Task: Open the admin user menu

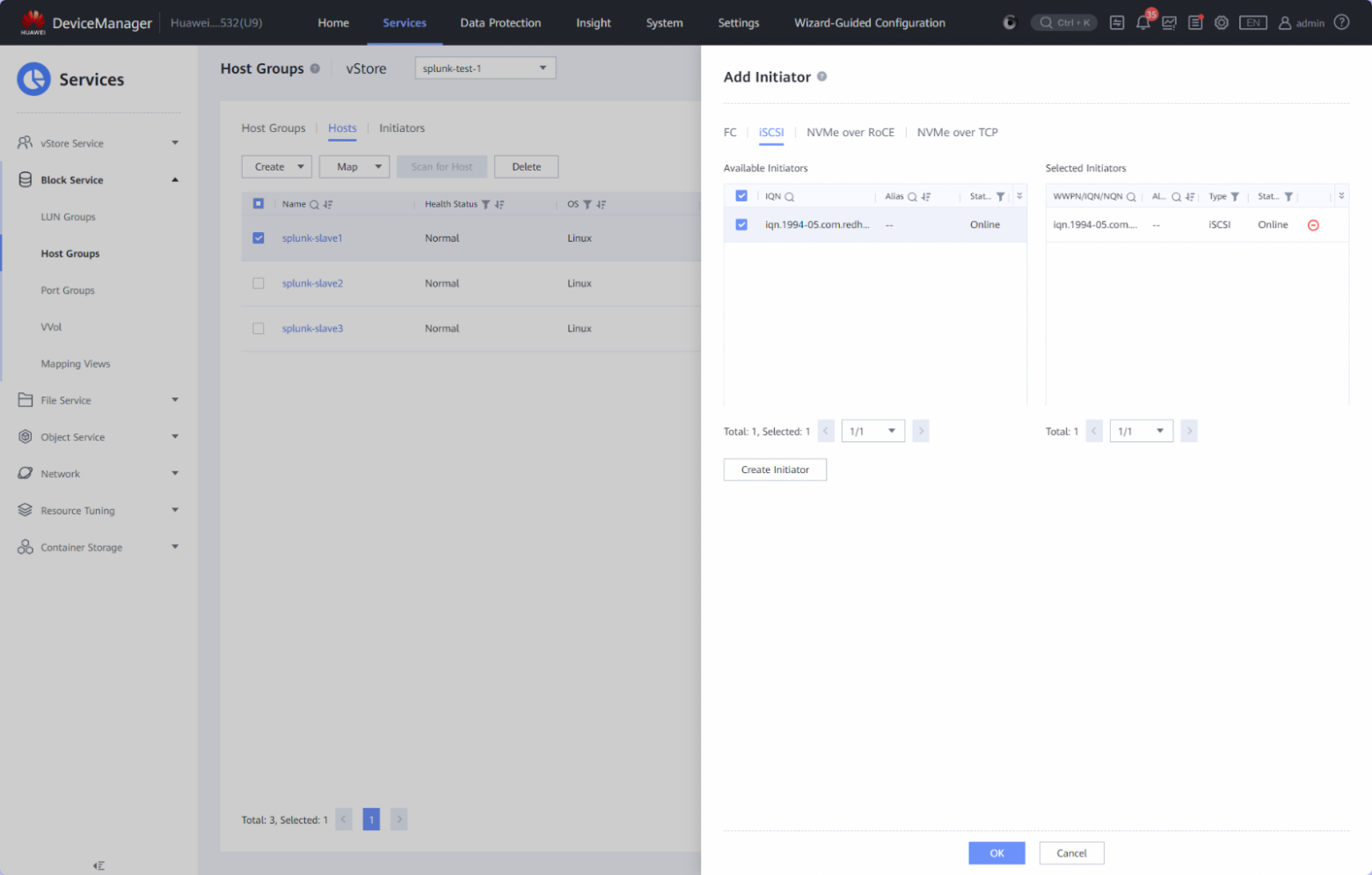Action: pyautogui.click(x=1302, y=23)
